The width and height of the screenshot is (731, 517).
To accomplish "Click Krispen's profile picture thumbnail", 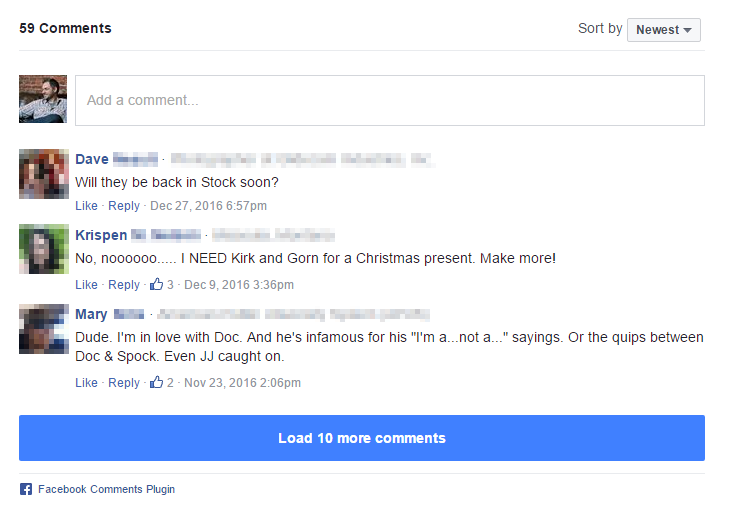I will (x=44, y=249).
